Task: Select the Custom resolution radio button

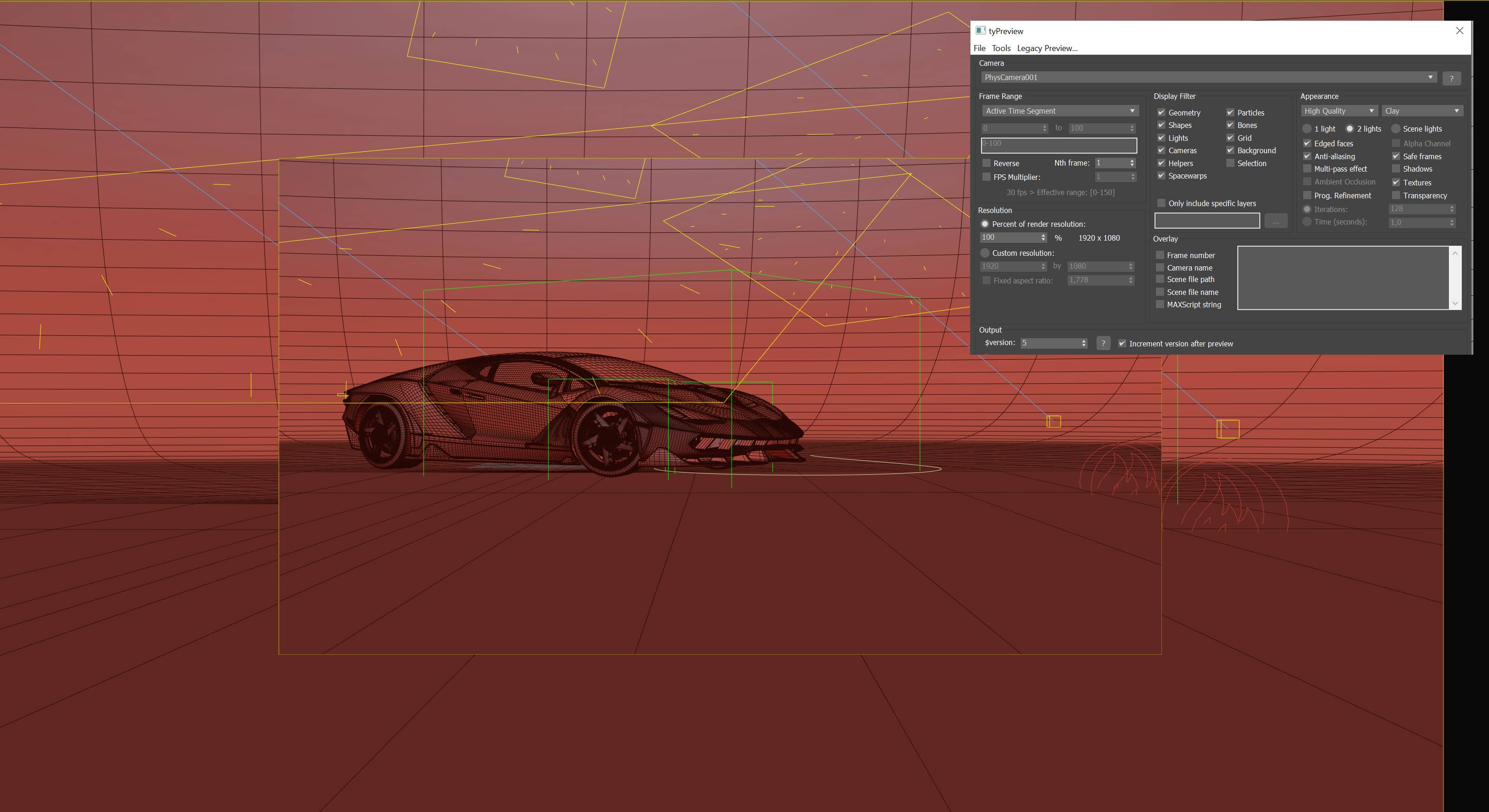Action: (985, 253)
